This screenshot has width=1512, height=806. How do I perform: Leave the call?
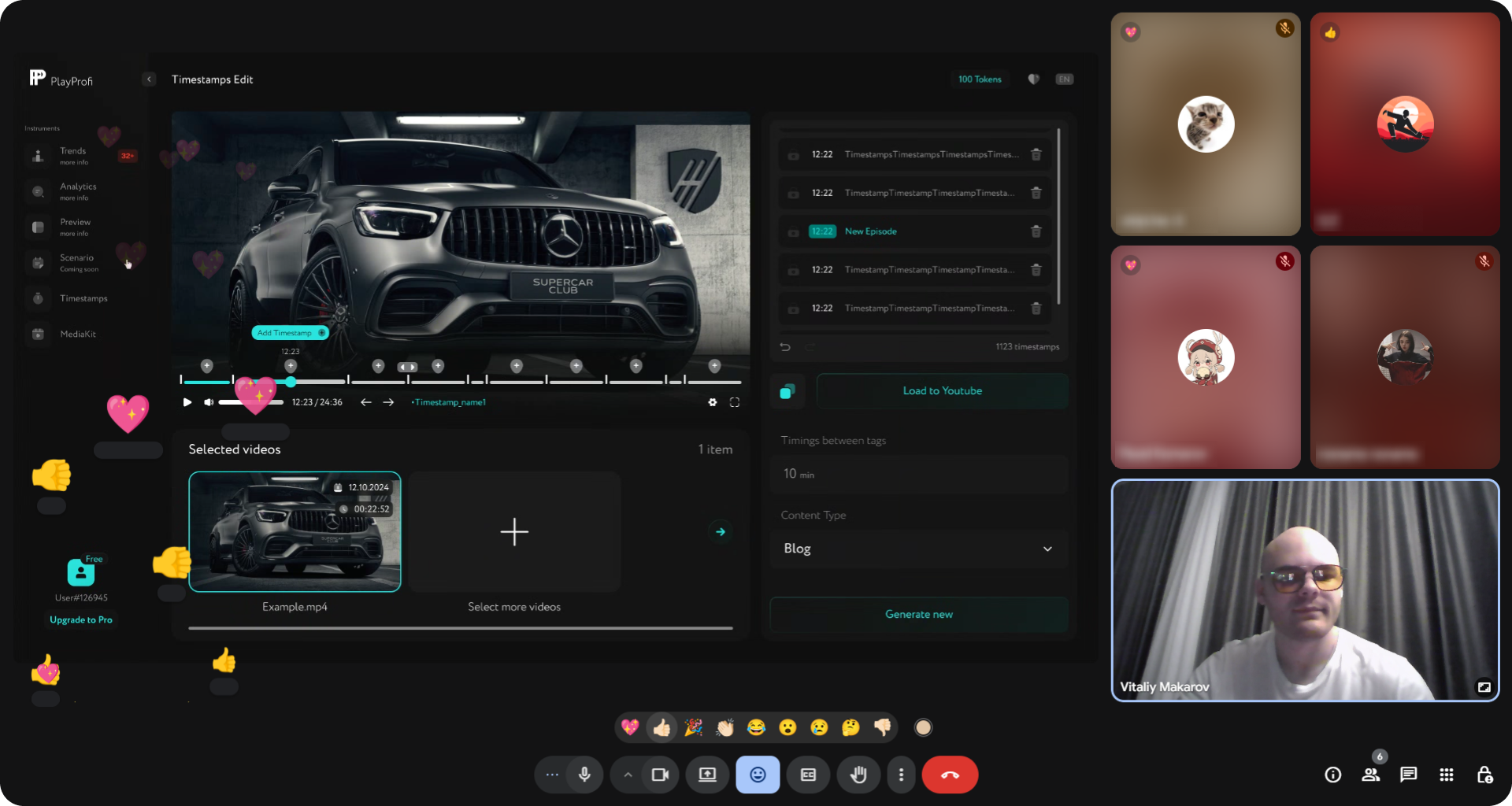pyautogui.click(x=950, y=775)
